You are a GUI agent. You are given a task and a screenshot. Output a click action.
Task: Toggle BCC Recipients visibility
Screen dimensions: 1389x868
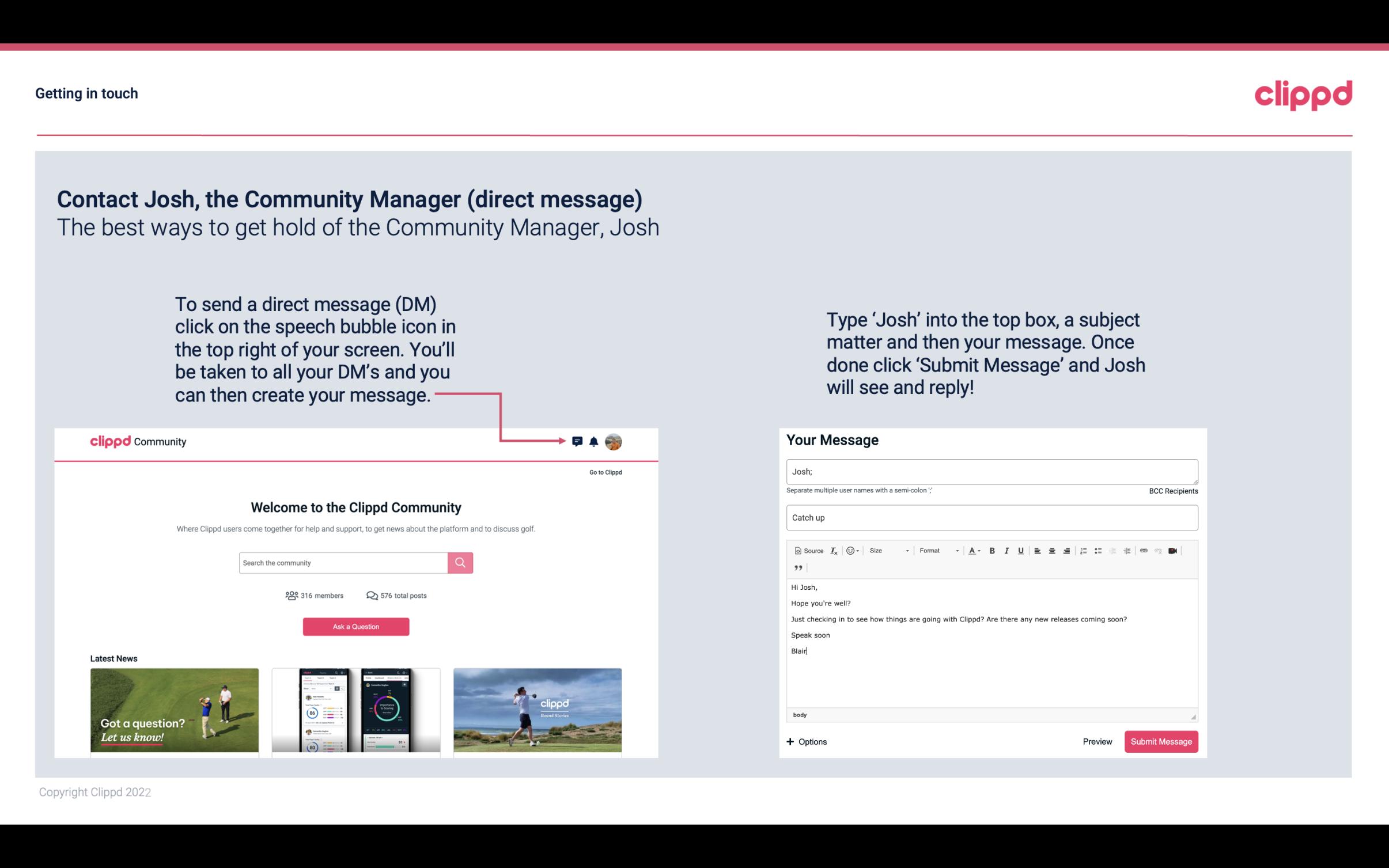(1172, 491)
